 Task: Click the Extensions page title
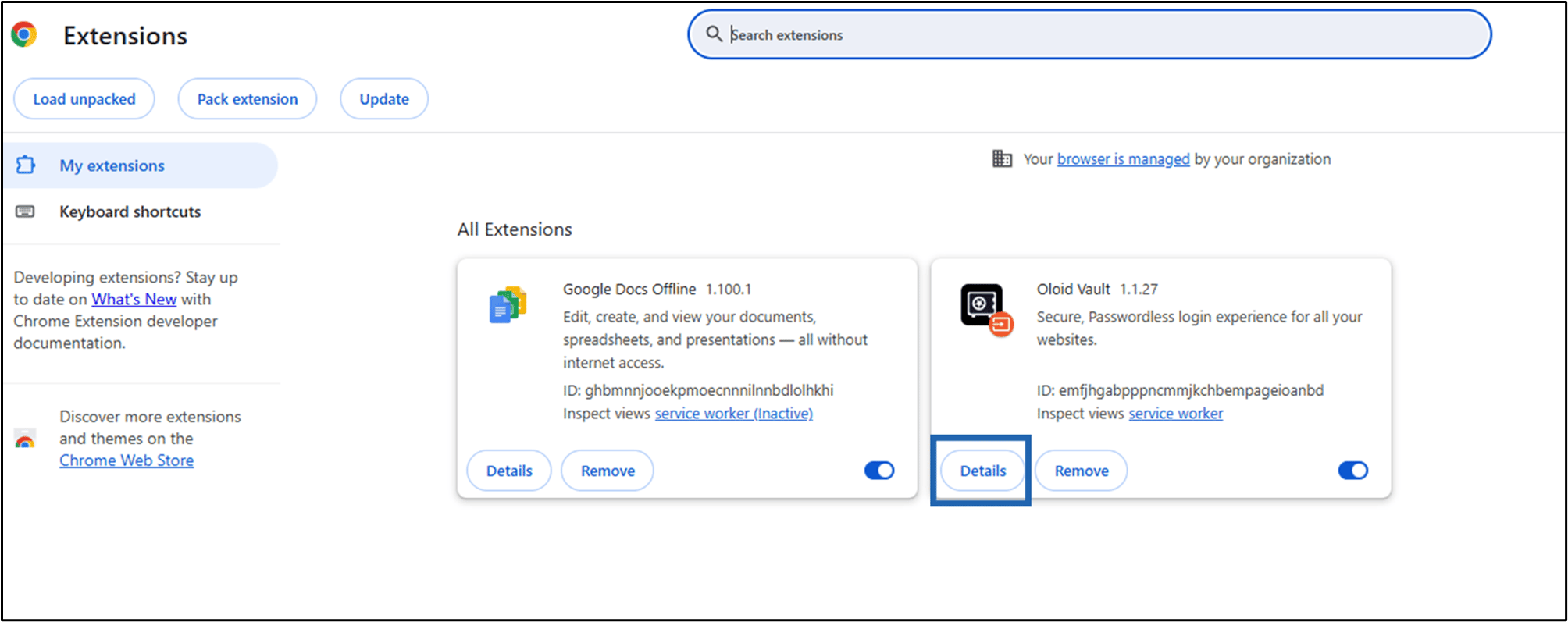tap(125, 36)
